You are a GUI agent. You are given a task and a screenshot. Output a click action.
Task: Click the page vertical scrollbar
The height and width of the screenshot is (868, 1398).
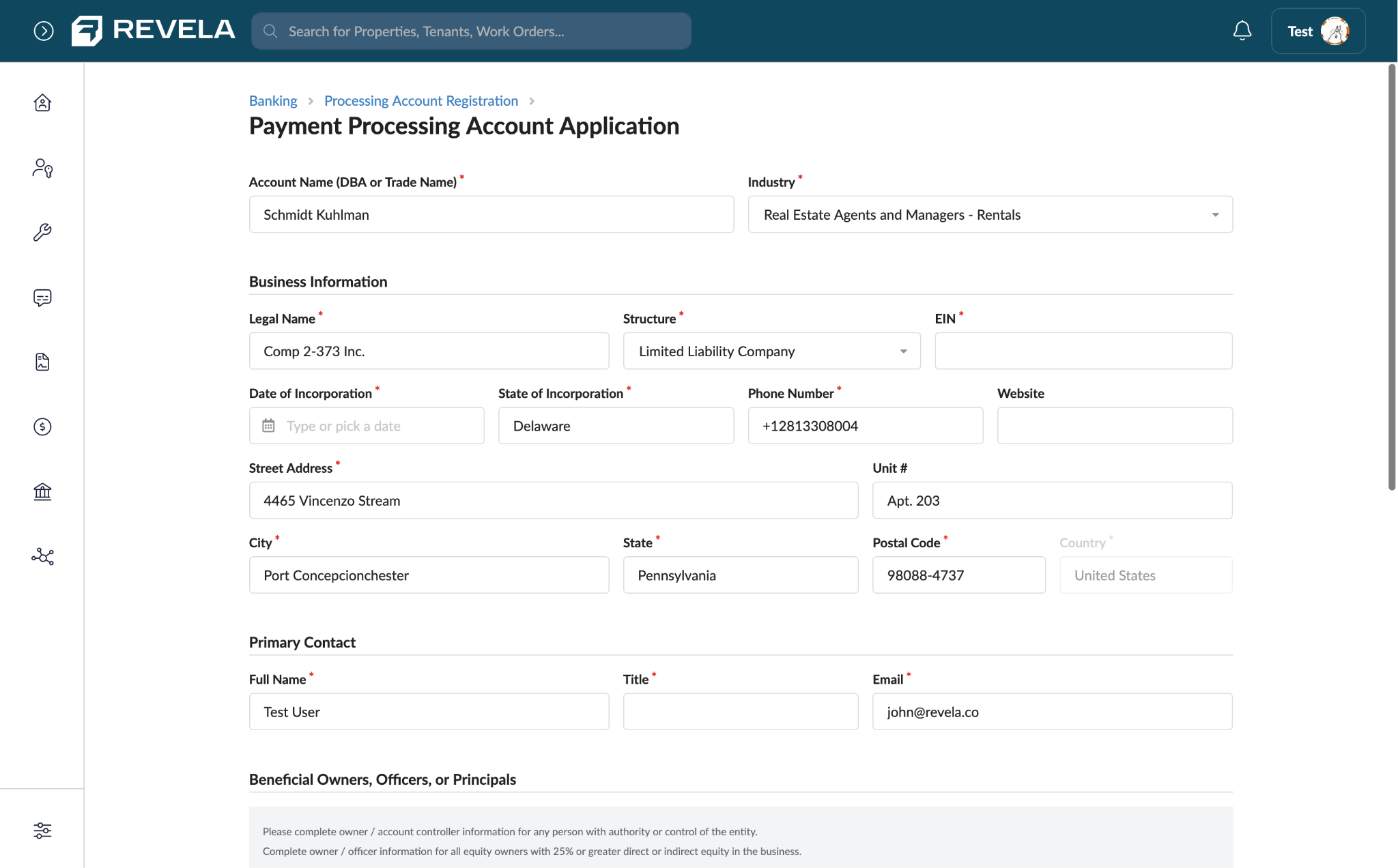tap(1392, 276)
